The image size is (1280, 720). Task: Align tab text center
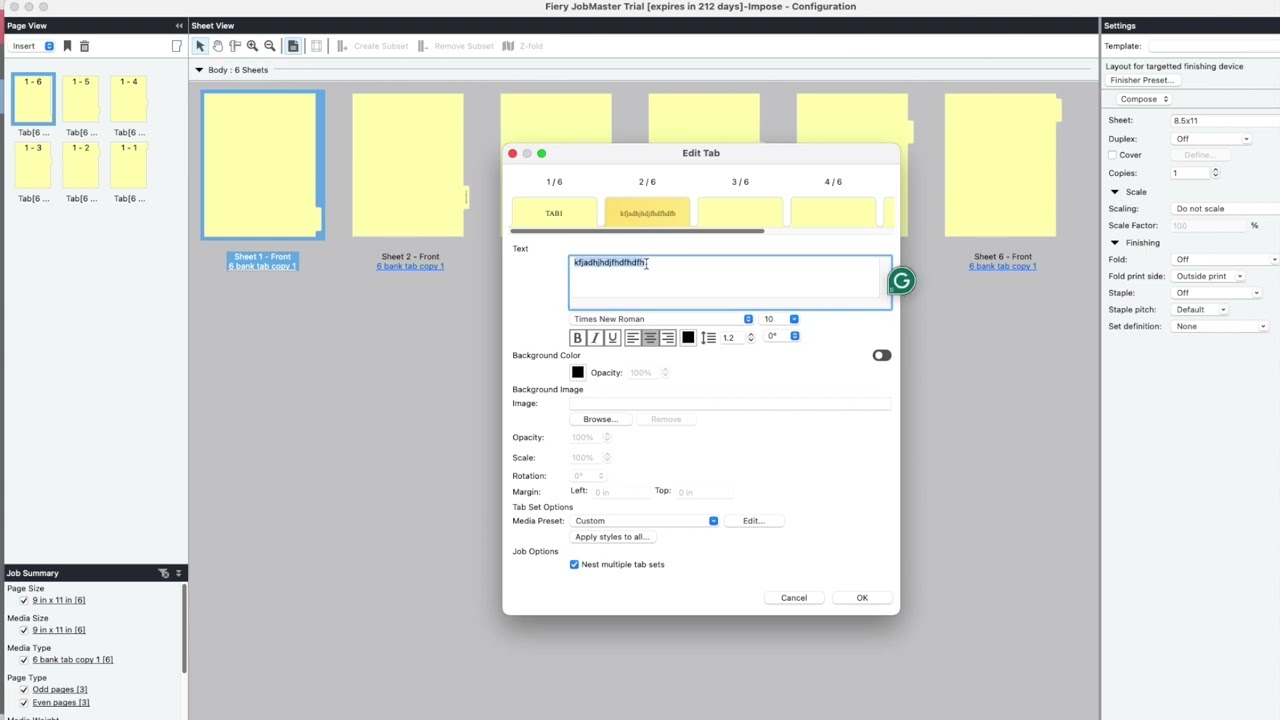[x=650, y=338]
